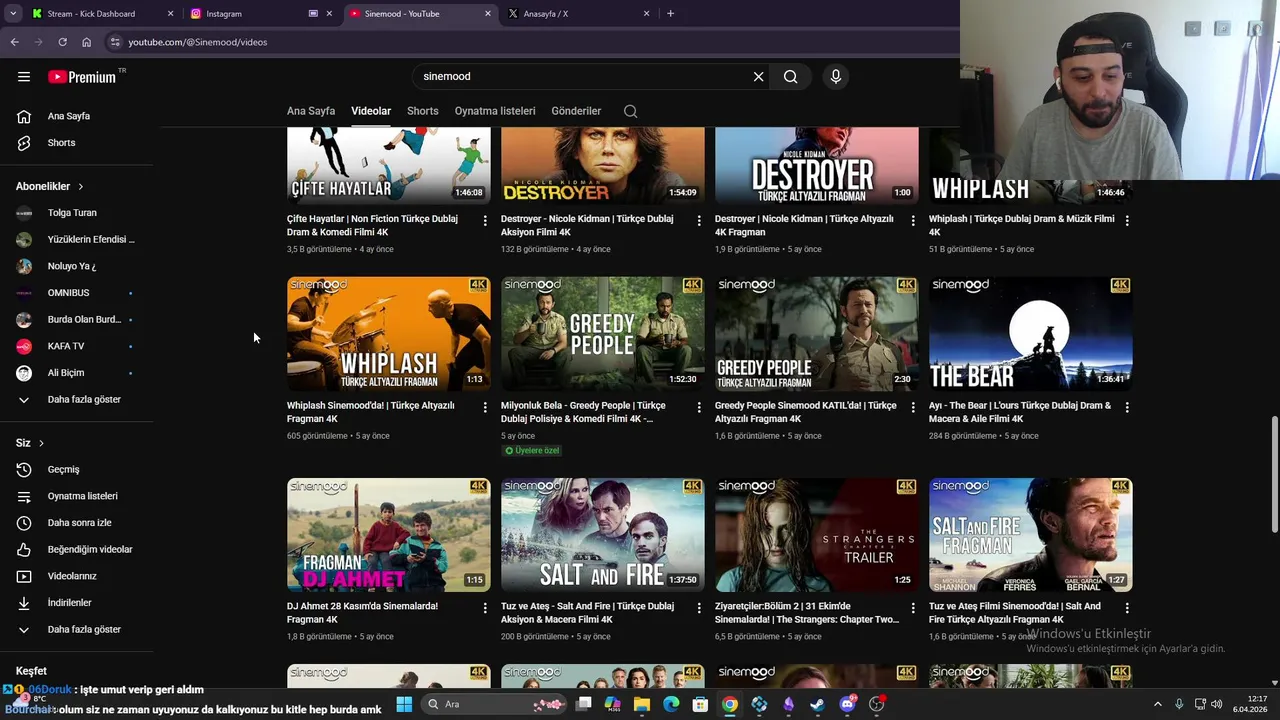Open options for Whiplash Sinemood'da fragman video

pyautogui.click(x=485, y=407)
